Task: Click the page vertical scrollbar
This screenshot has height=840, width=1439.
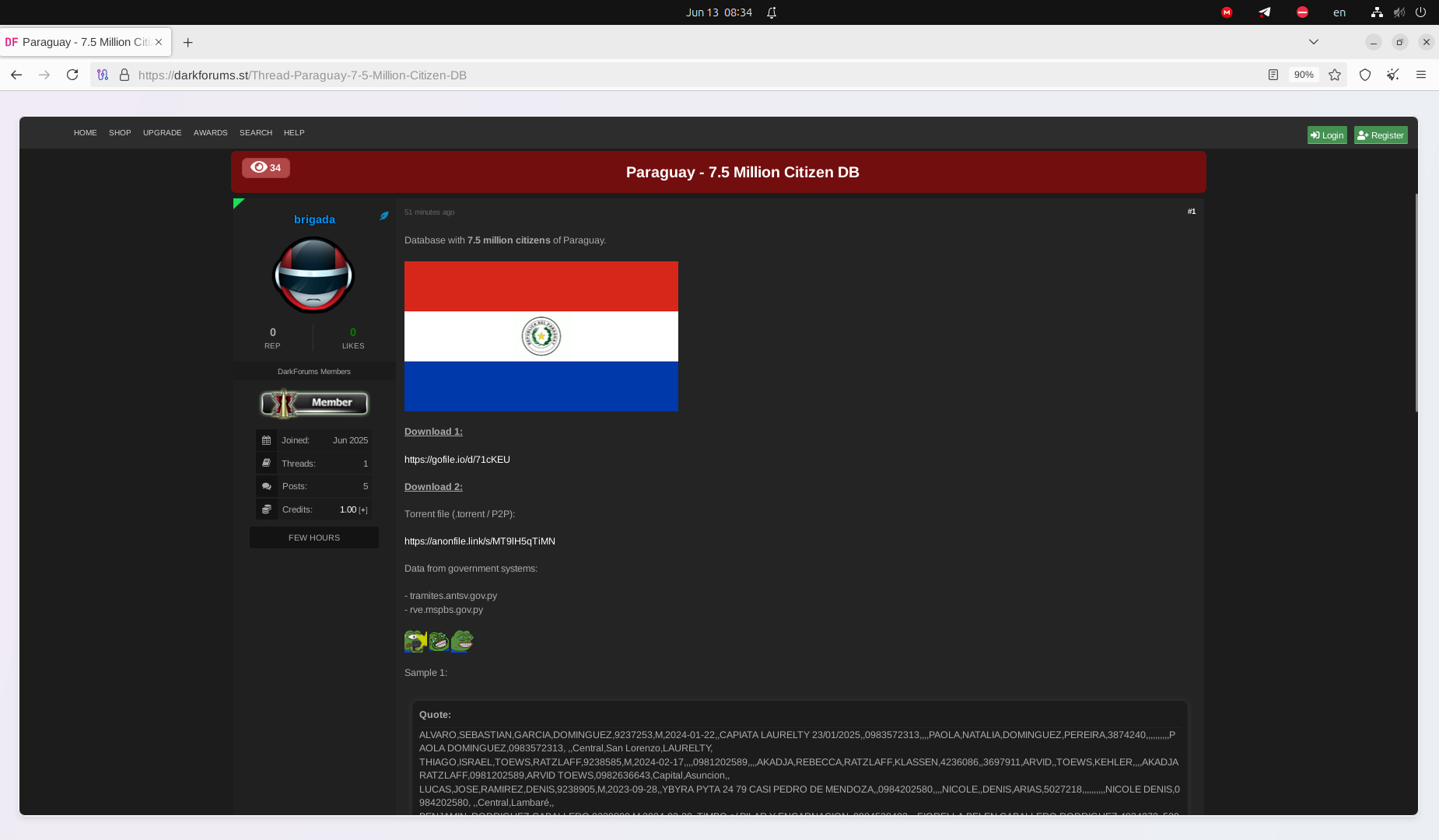Action: click(1416, 303)
